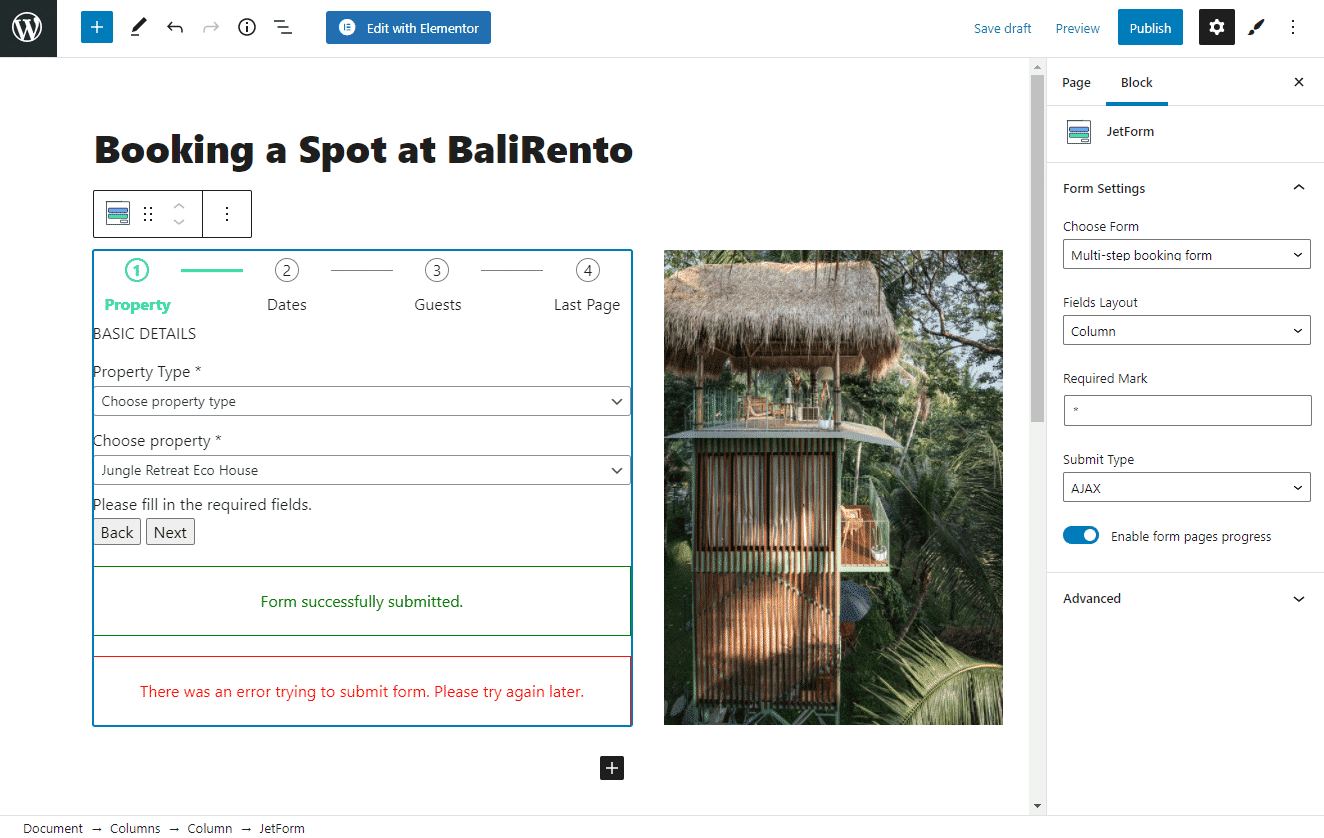The width and height of the screenshot is (1324, 838).
Task: Click the WordPress logo icon
Action: pos(28,28)
